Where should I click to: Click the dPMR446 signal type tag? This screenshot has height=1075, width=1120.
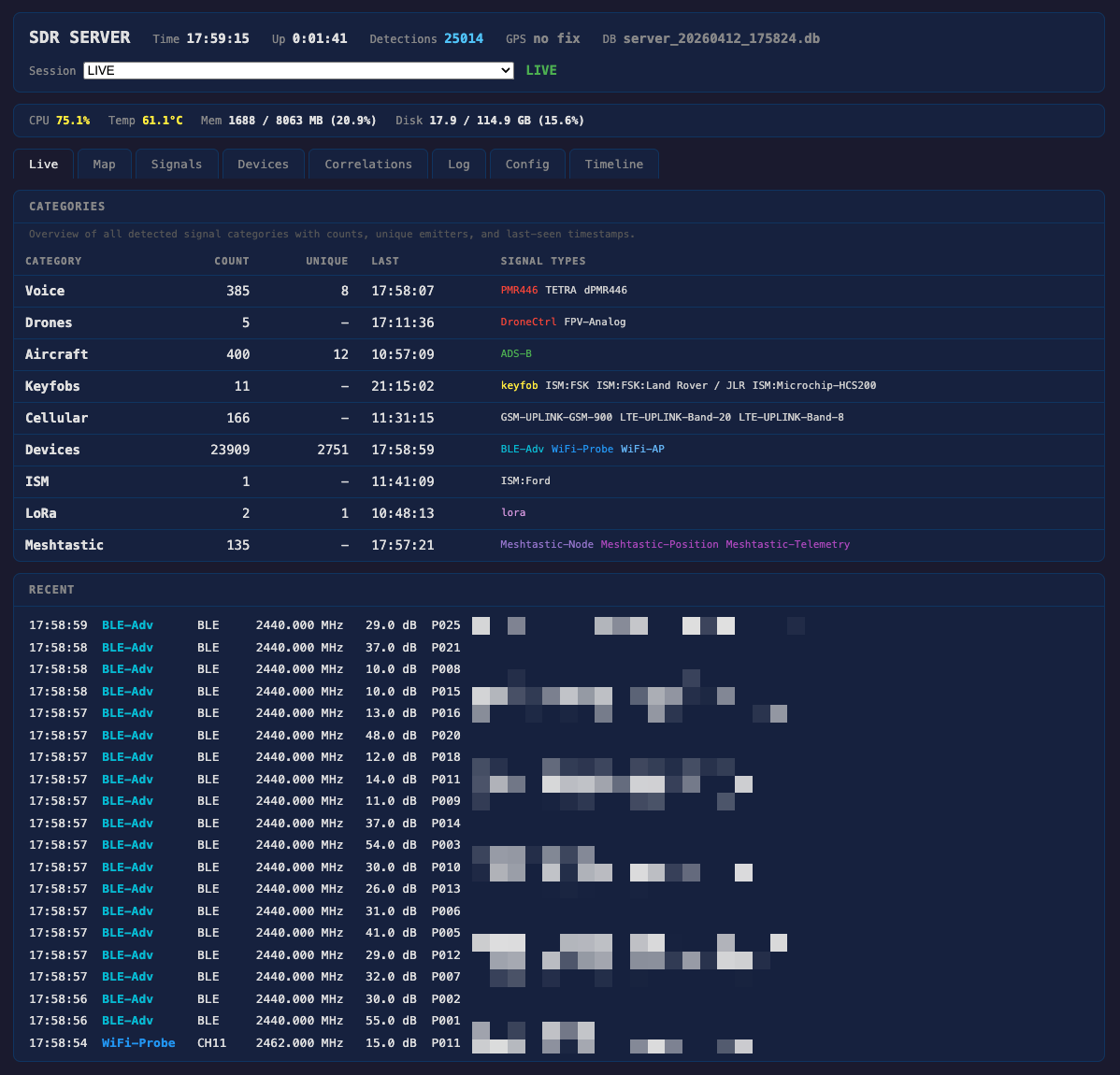[x=606, y=290]
